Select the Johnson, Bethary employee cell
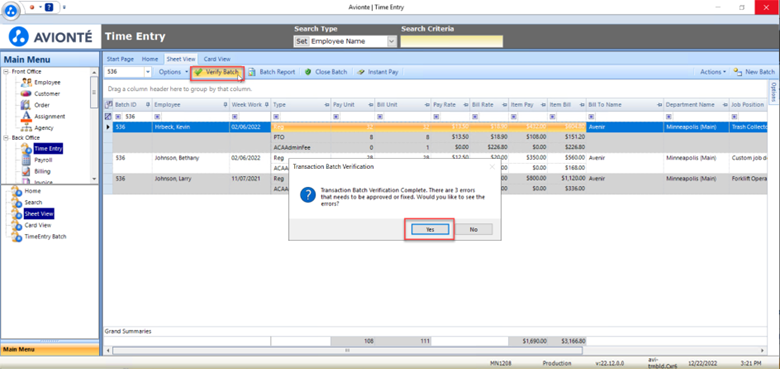 pyautogui.click(x=190, y=158)
